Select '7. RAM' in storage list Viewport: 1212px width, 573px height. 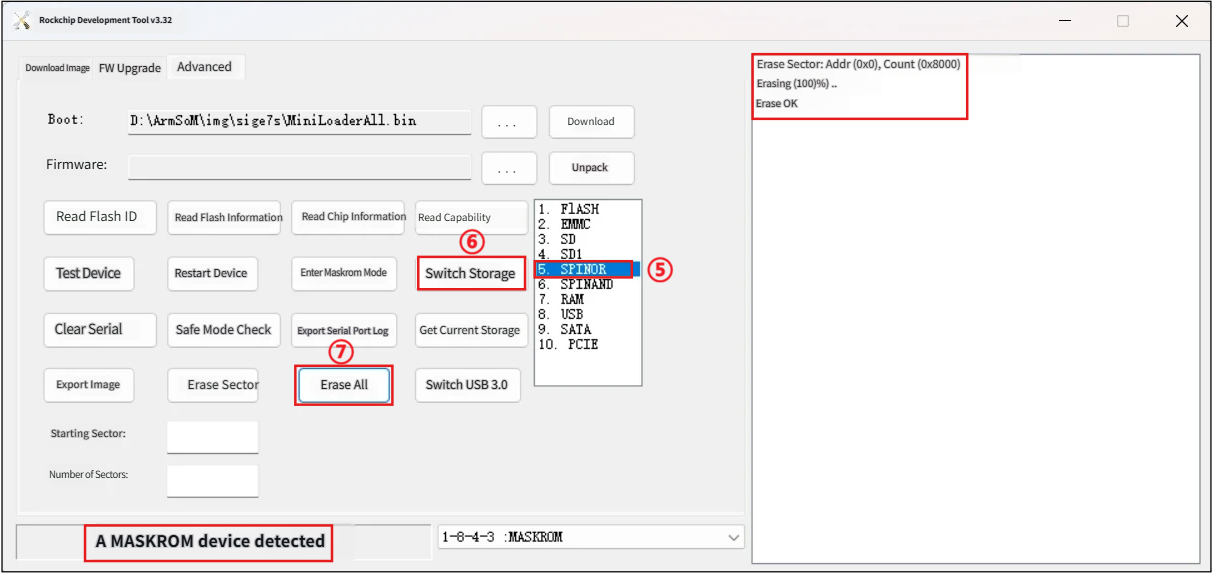click(587, 299)
